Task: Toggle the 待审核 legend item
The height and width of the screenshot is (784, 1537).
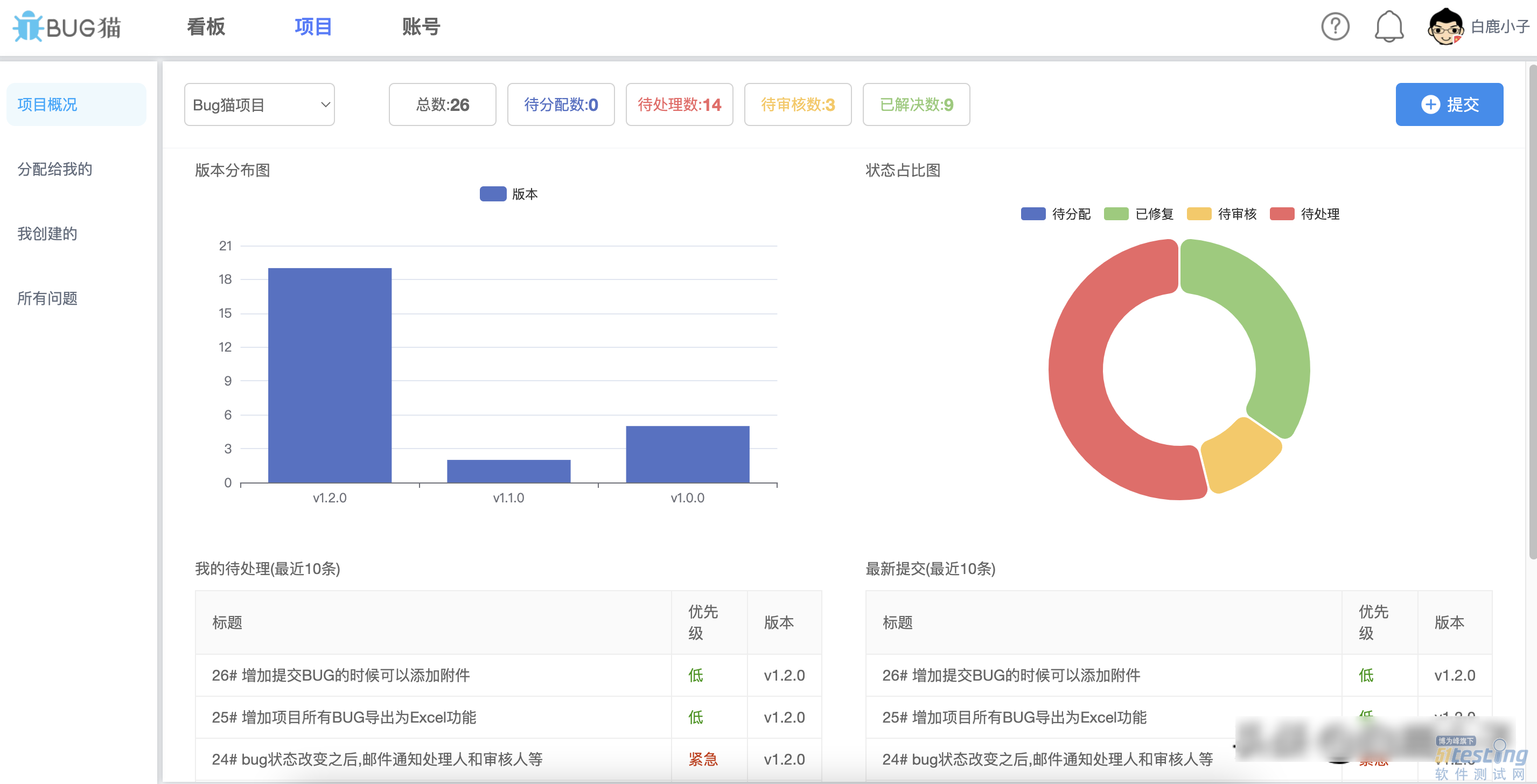Action: [1221, 214]
